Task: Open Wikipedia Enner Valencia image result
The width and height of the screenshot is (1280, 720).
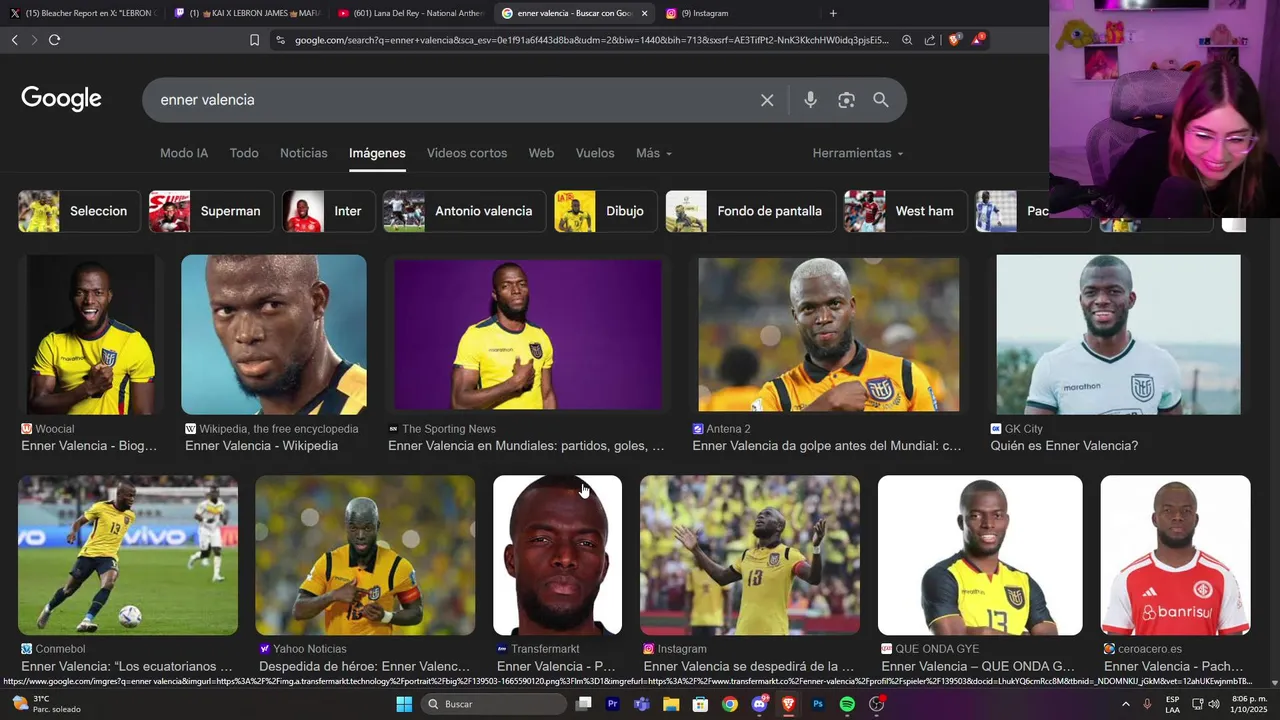Action: click(274, 335)
